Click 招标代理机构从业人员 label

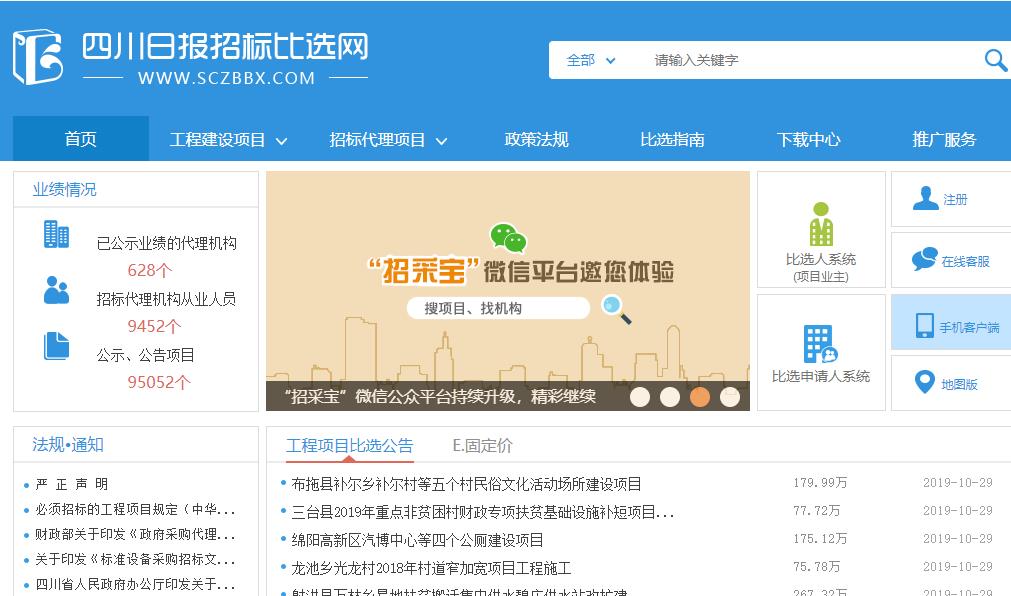click(166, 299)
